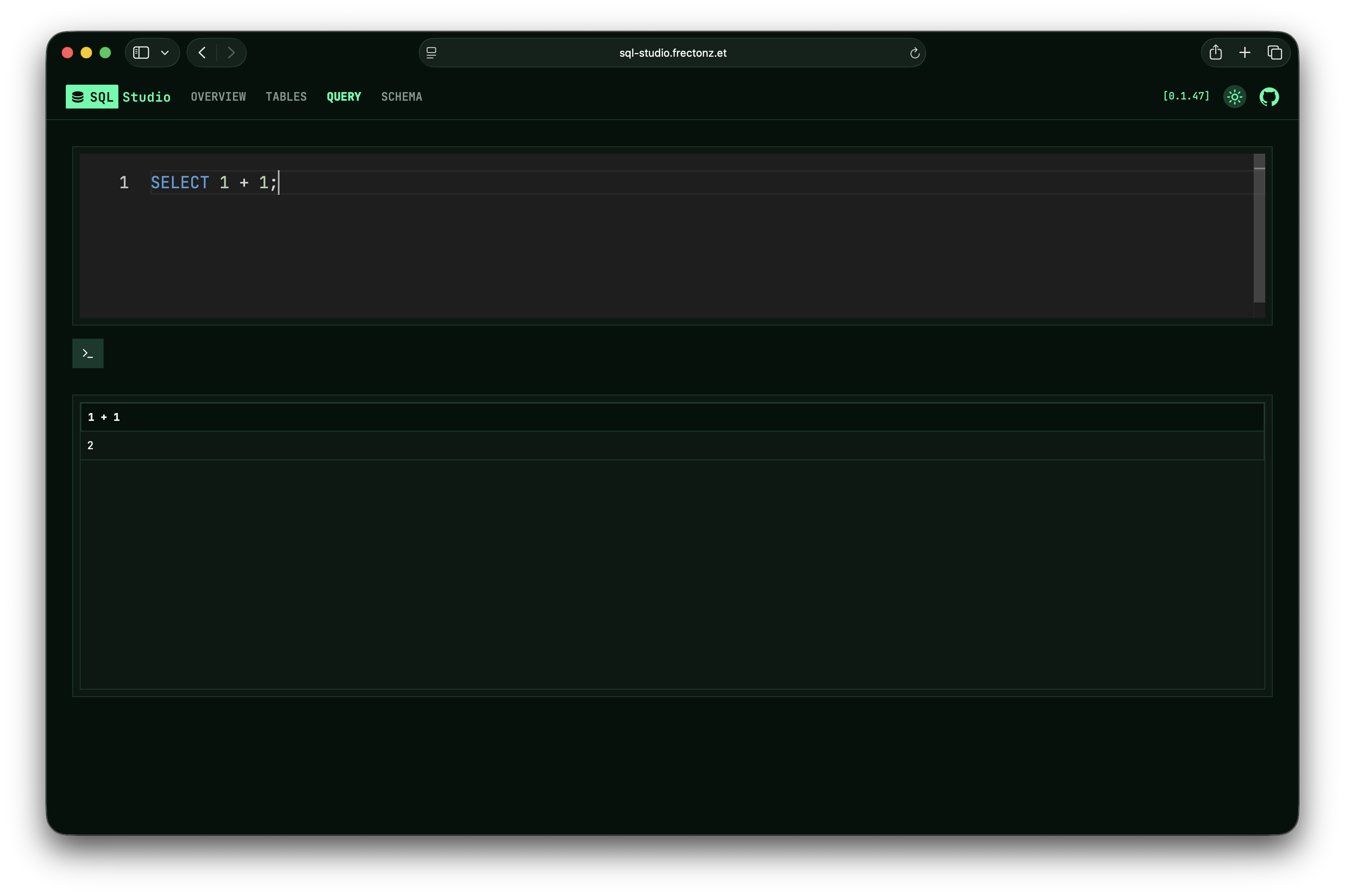1345x896 pixels.
Task: Switch to the OVERVIEW tab
Action: [x=218, y=97]
